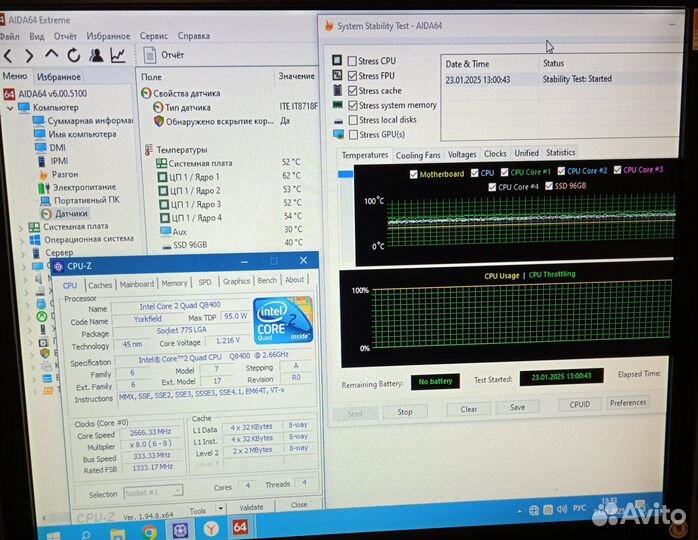Open the Mainboard tab in CPU-Z
Screen dimensions: 698x540
tap(137, 284)
